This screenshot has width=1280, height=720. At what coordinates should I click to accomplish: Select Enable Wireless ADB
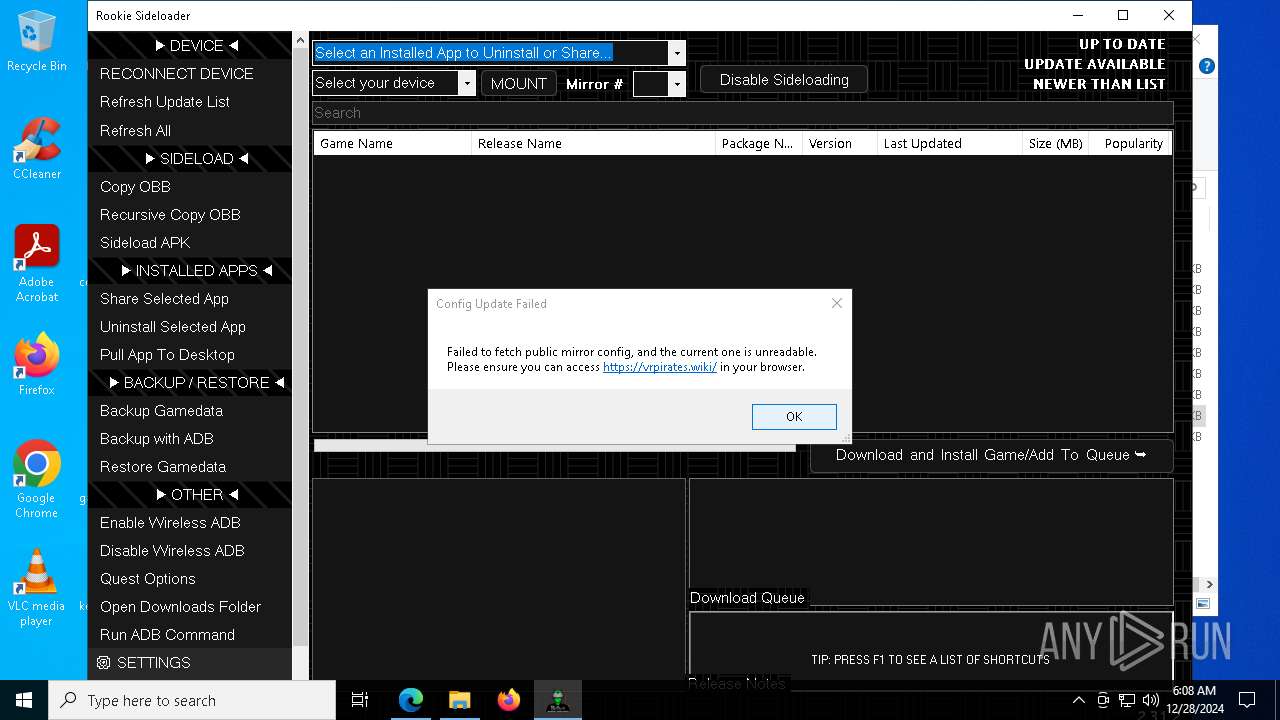coord(190,523)
